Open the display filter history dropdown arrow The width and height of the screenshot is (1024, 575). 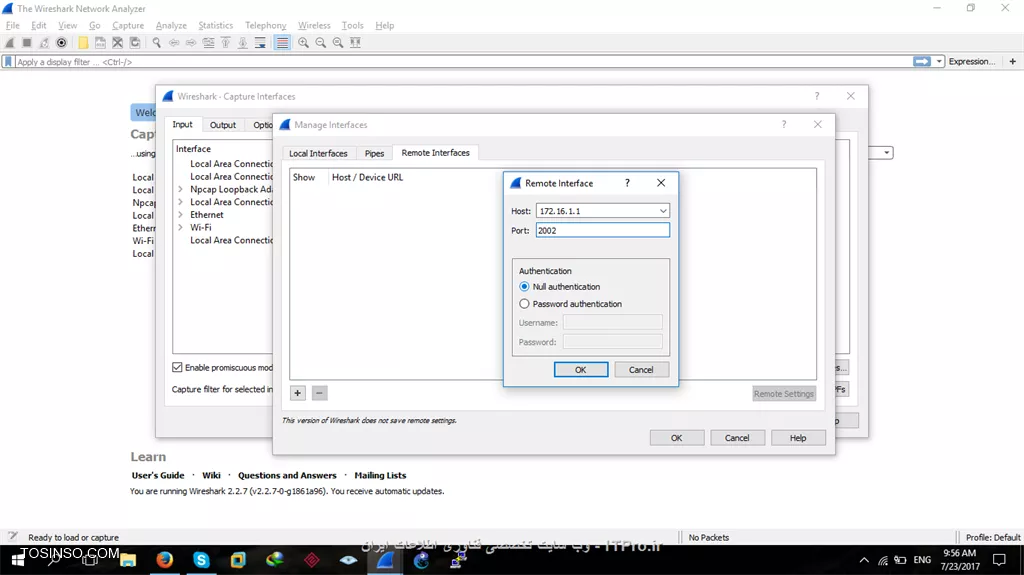939,61
